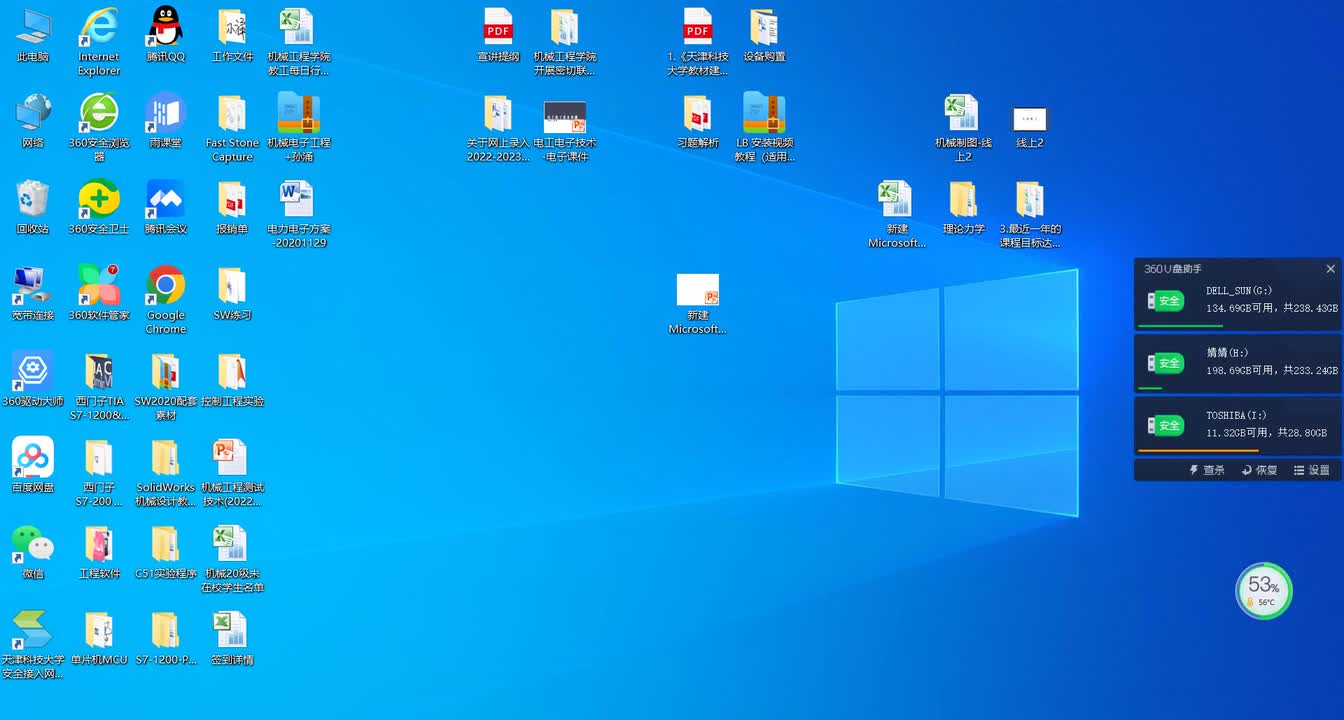Open Internet Explorer shortcut

[x=99, y=42]
